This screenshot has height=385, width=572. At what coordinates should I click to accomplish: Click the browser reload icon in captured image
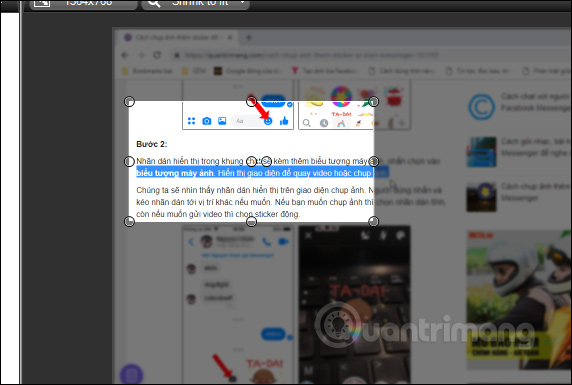pos(157,55)
